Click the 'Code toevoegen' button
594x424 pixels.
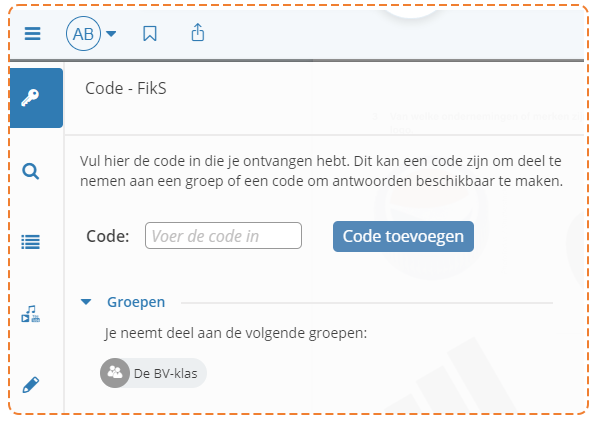tap(403, 236)
